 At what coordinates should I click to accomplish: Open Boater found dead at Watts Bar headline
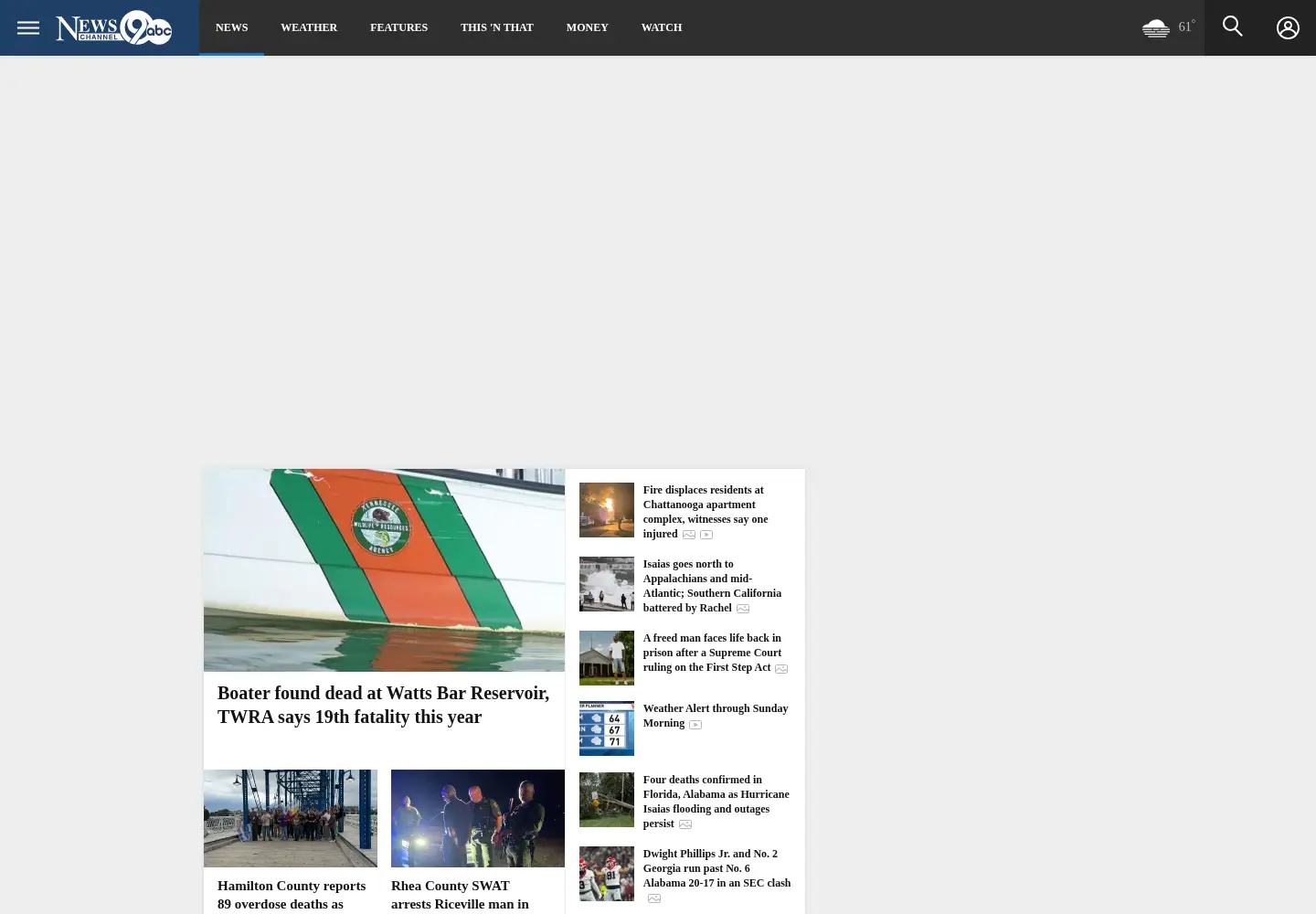[x=383, y=705]
